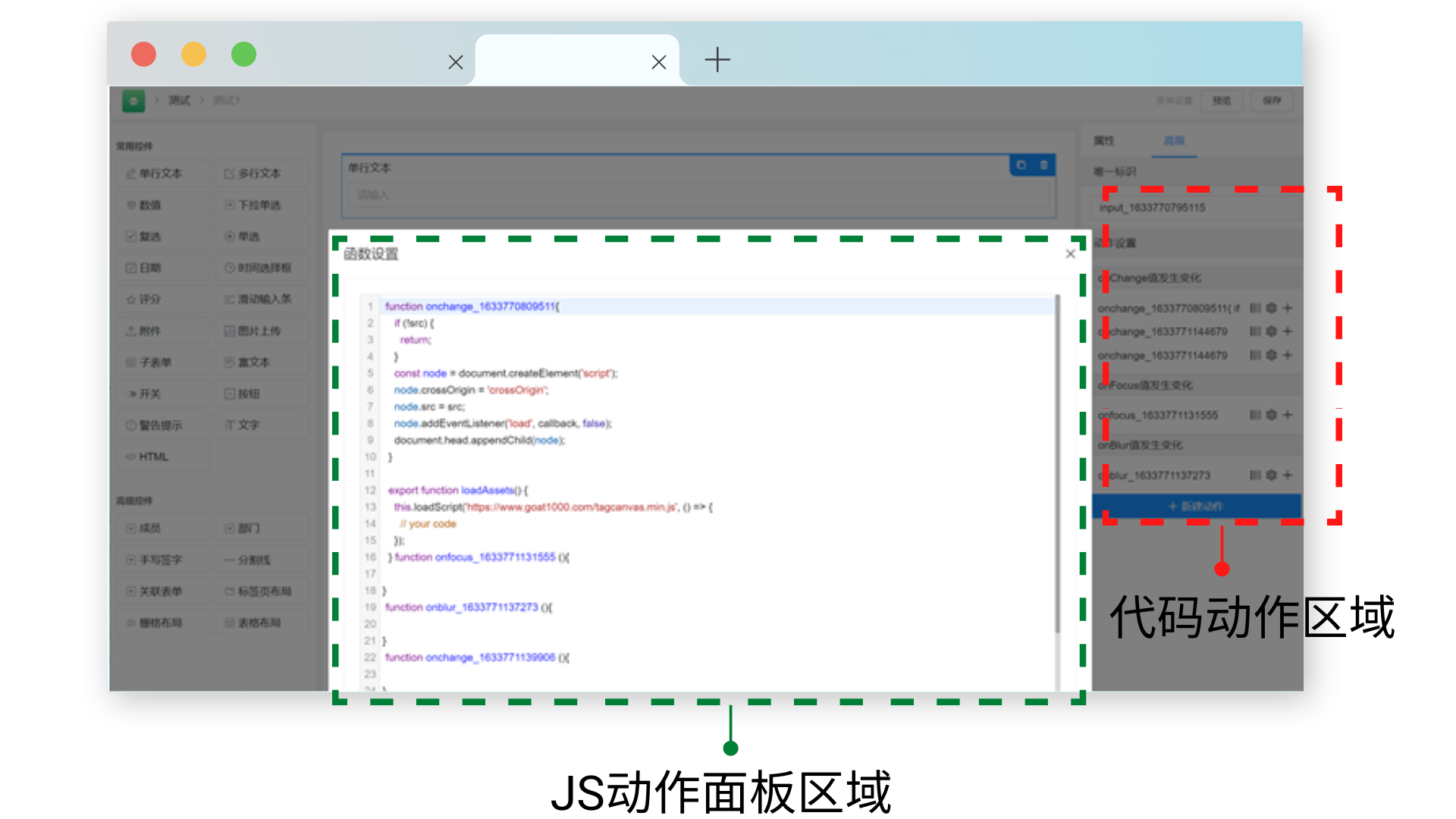This screenshot has height=819, width=1456.
Task: Click the copy icon on the 单行文本 field
Action: [1021, 165]
